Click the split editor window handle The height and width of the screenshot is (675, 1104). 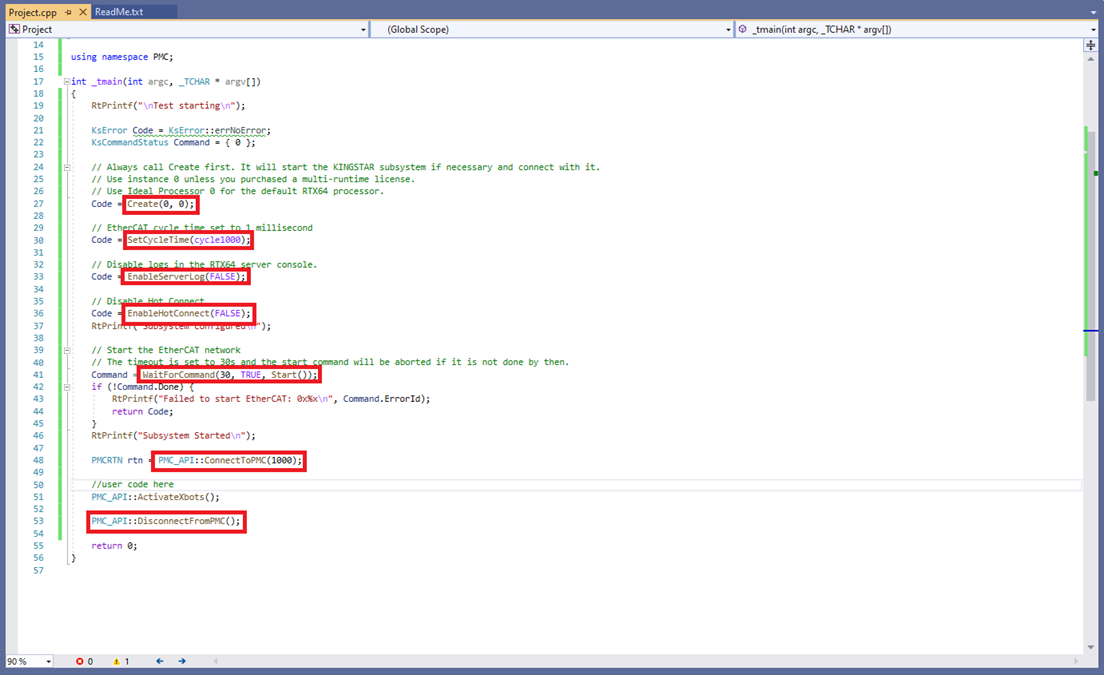click(x=1090, y=45)
